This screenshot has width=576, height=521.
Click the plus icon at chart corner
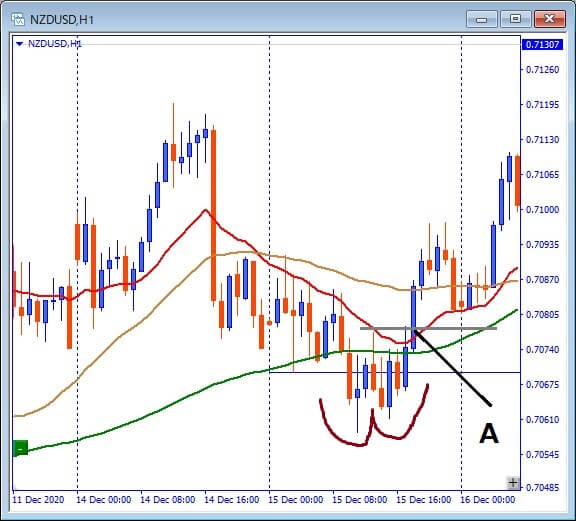point(513,482)
